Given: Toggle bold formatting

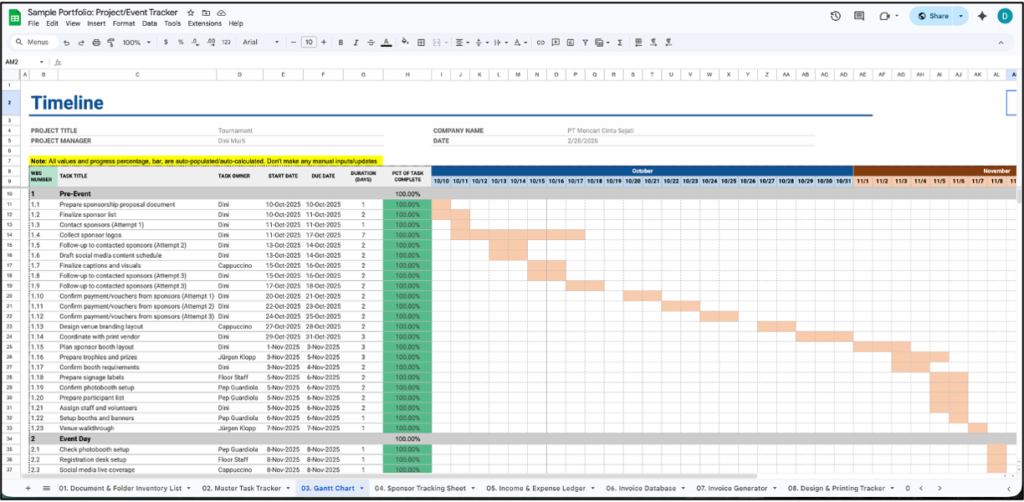Looking at the screenshot, I should [x=341, y=42].
